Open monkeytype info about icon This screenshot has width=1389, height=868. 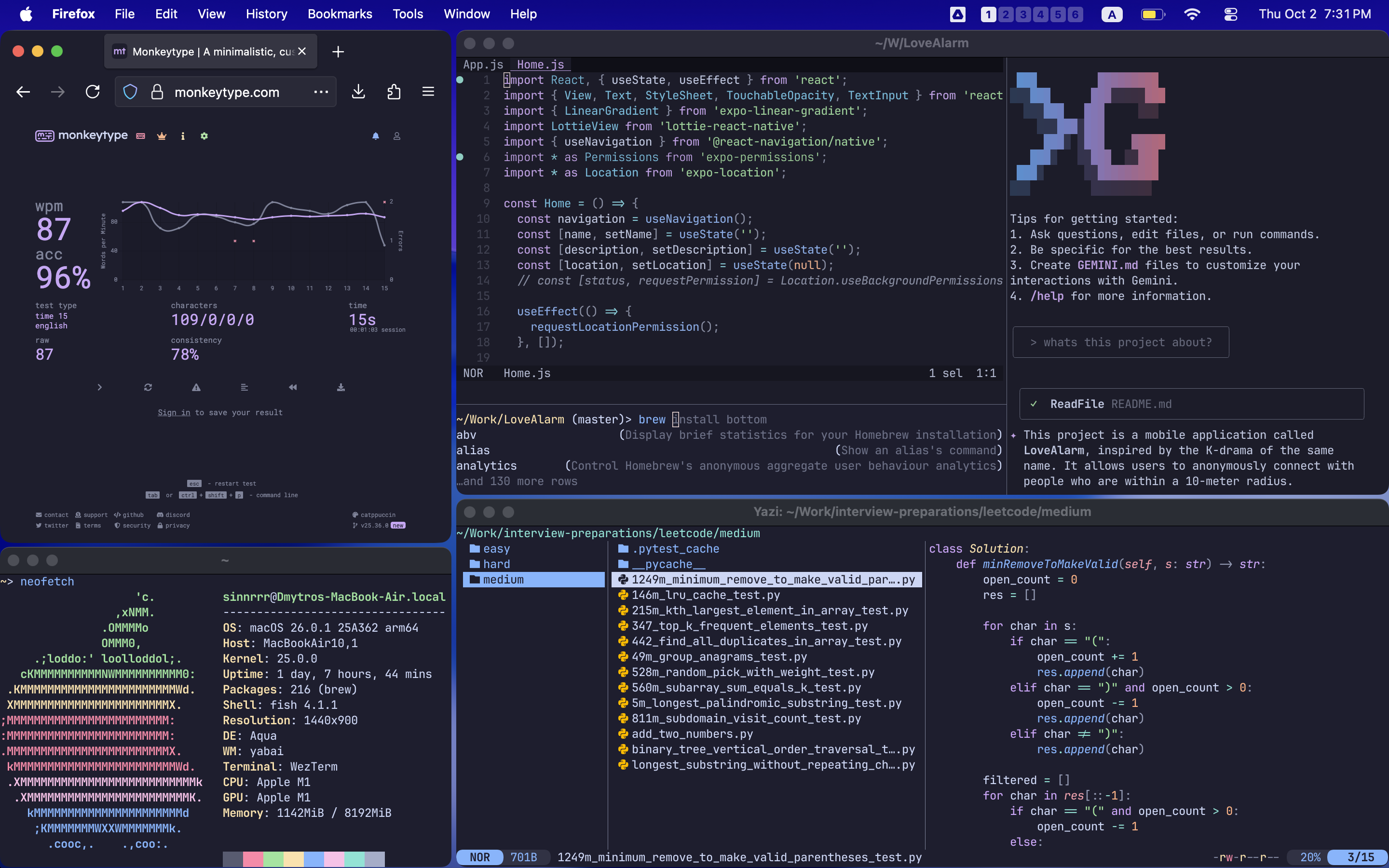tap(182, 136)
